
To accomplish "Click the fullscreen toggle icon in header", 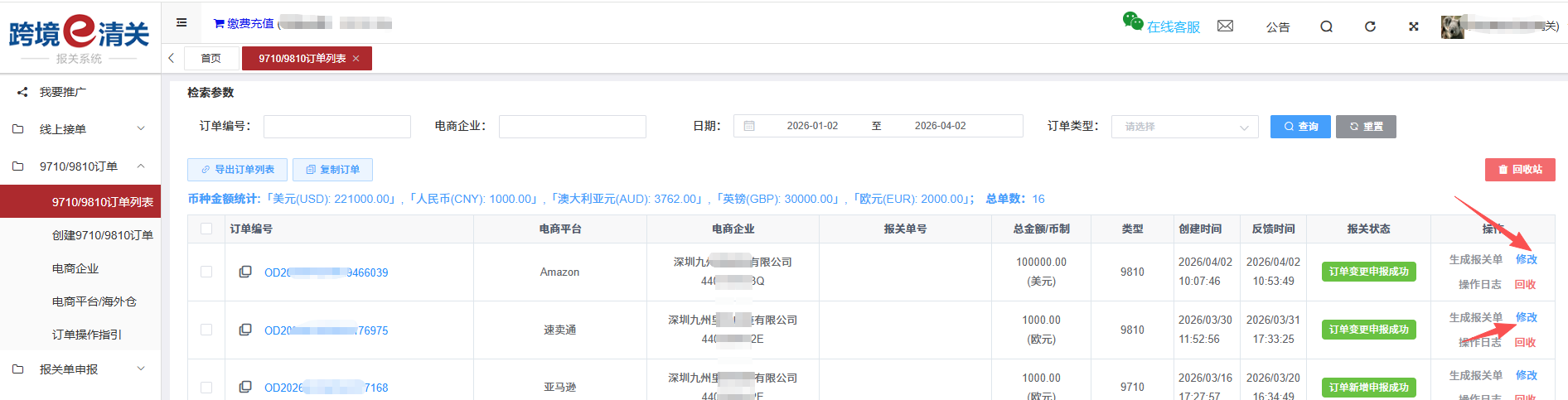I will click(1413, 27).
